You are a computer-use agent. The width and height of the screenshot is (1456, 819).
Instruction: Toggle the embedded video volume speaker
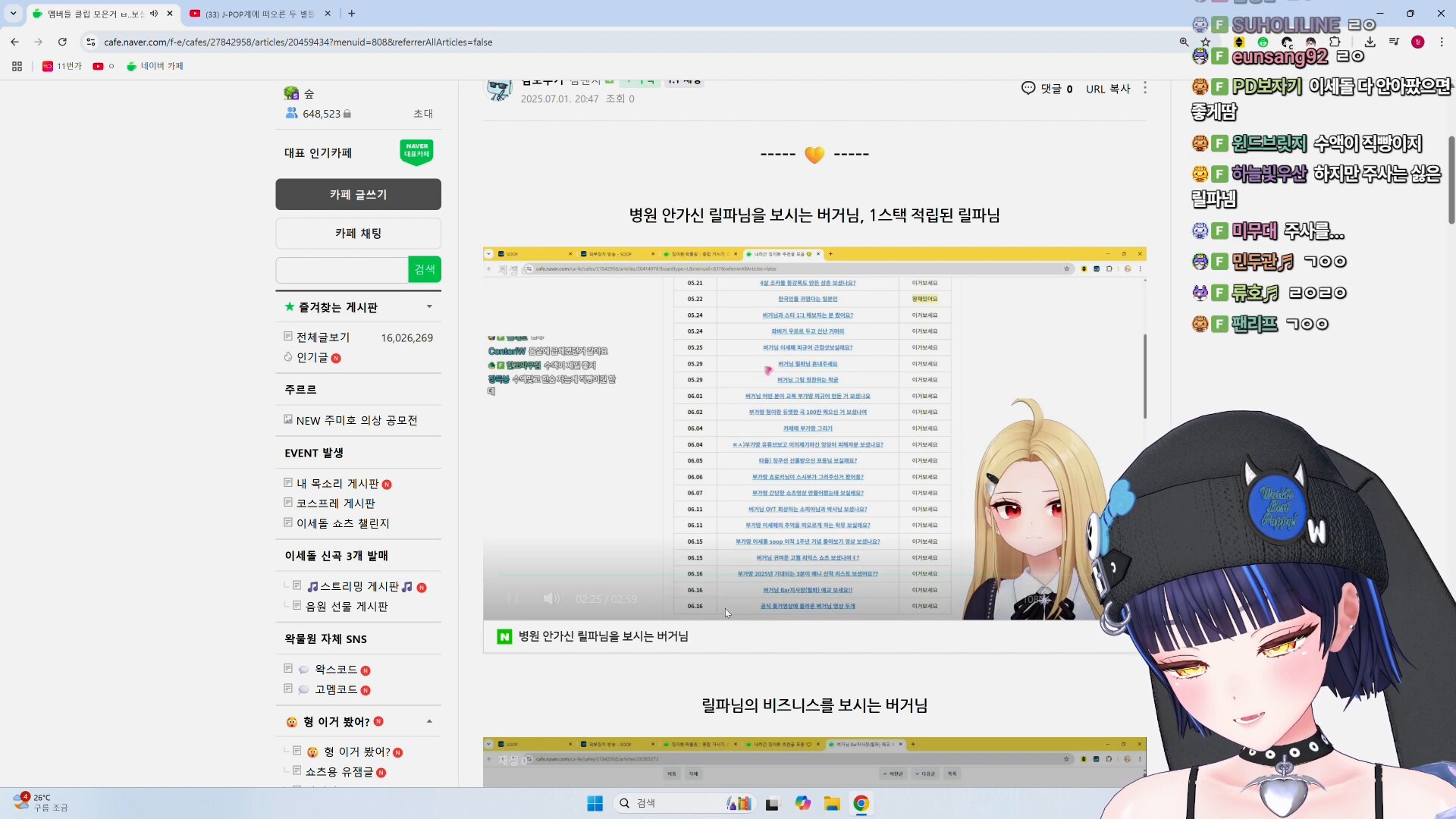pos(551,599)
